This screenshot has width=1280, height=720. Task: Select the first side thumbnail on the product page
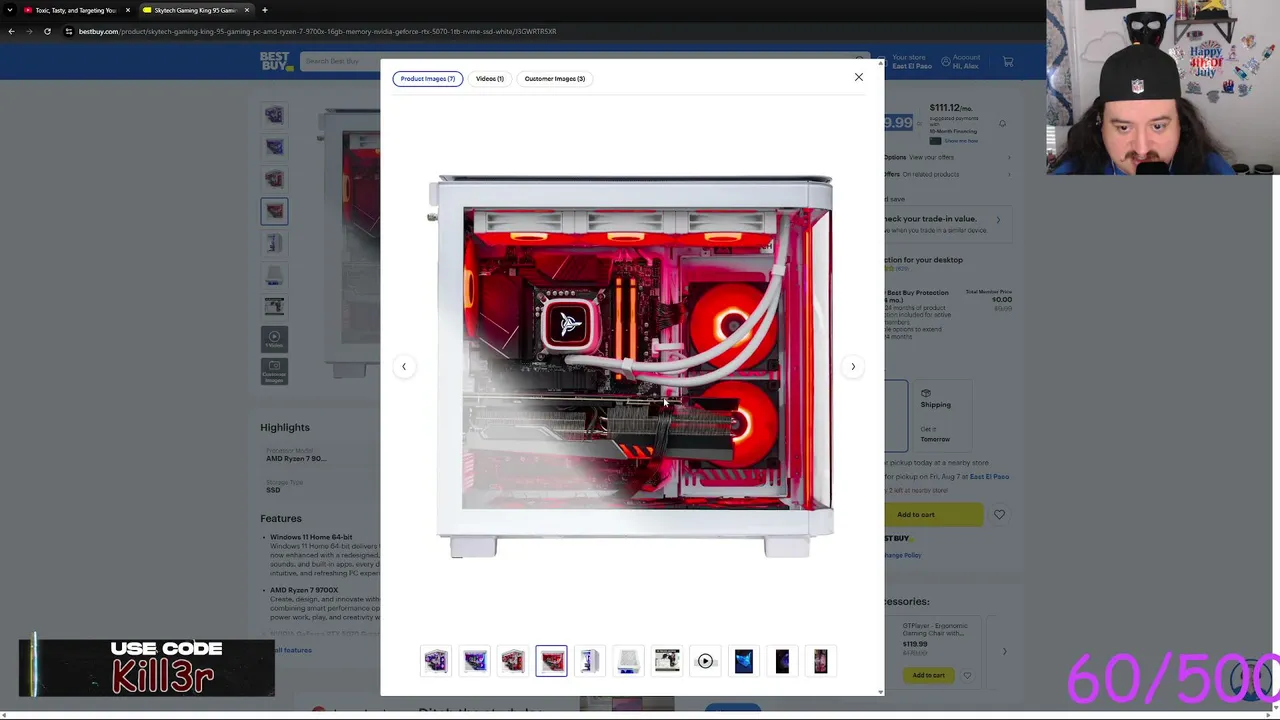(x=274, y=115)
